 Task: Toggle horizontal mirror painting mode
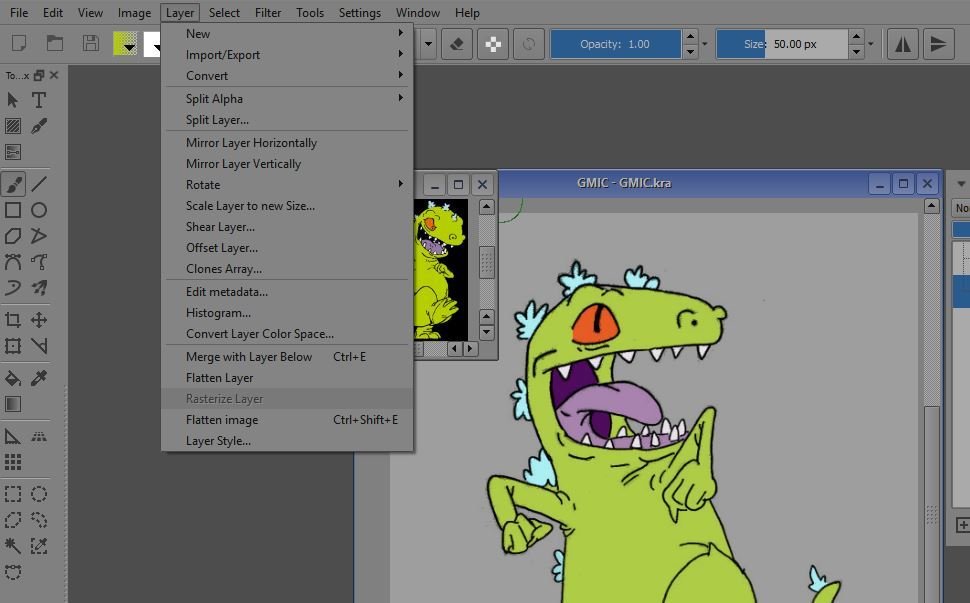point(903,44)
